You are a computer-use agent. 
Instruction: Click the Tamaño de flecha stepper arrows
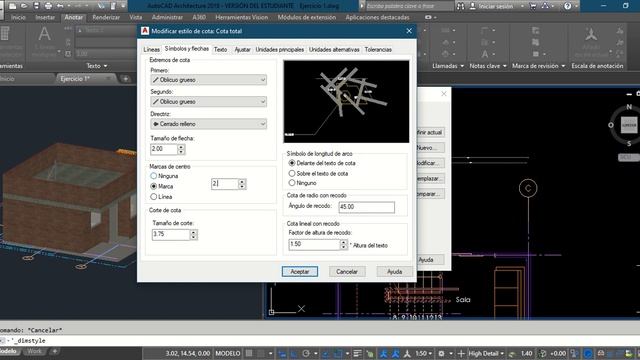181,149
